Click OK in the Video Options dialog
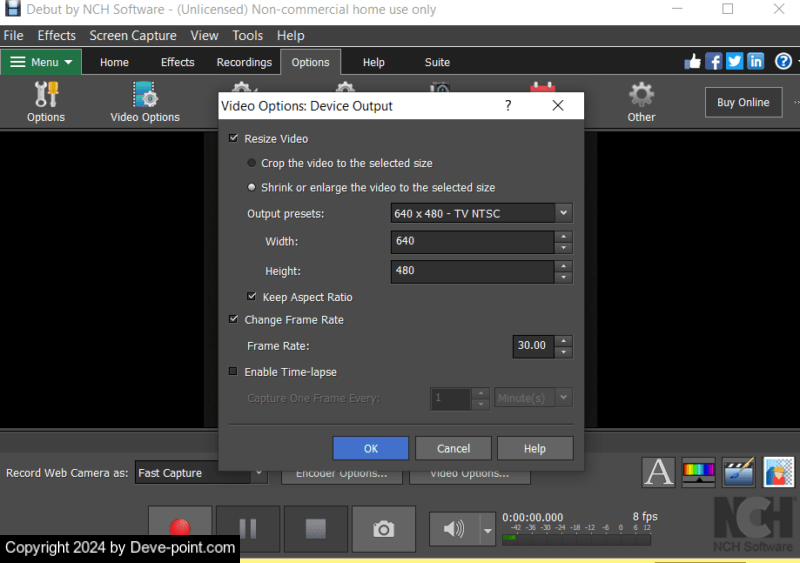This screenshot has height=563, width=800. tap(370, 448)
